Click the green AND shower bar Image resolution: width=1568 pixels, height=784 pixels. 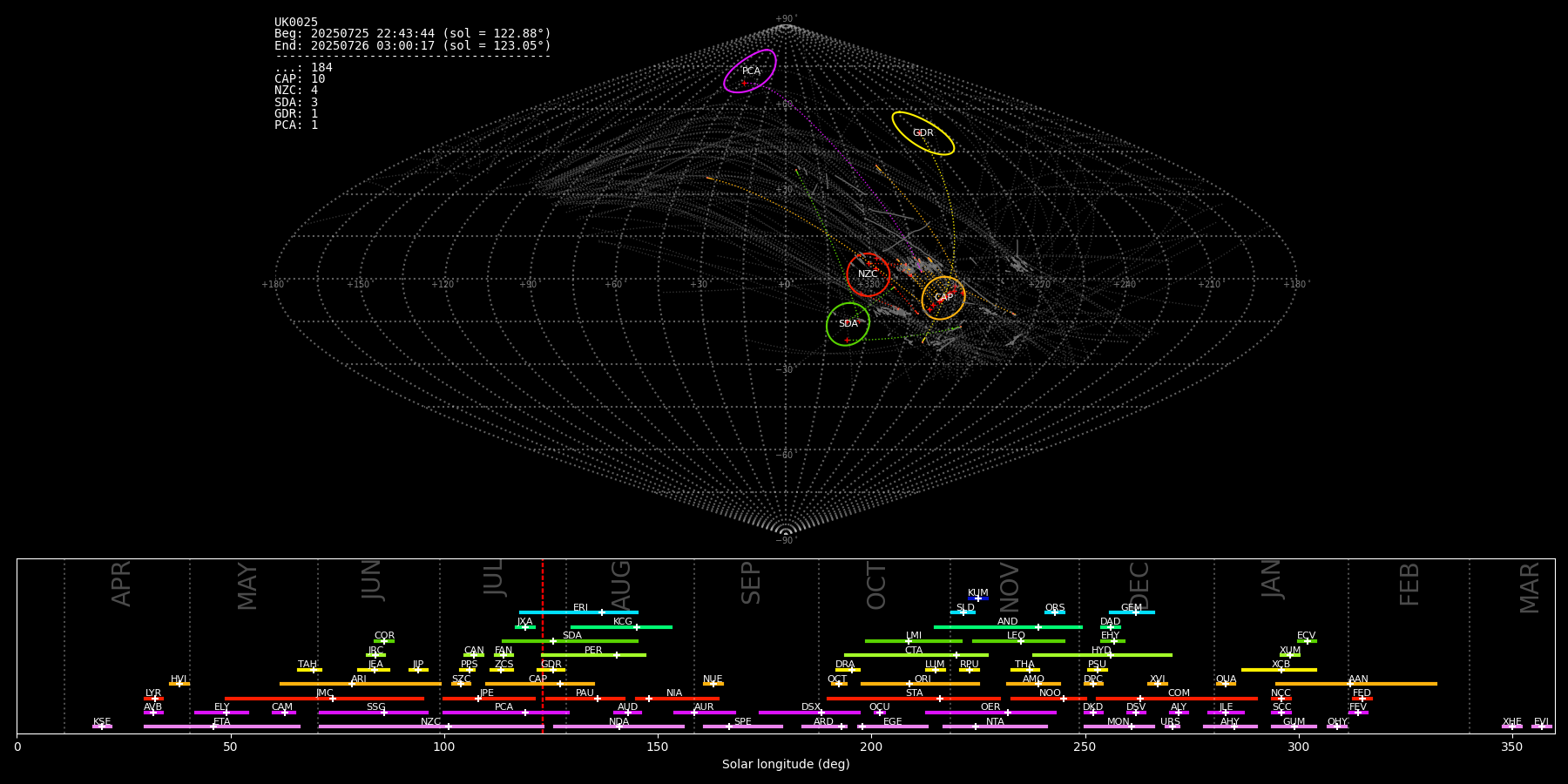point(1008,627)
